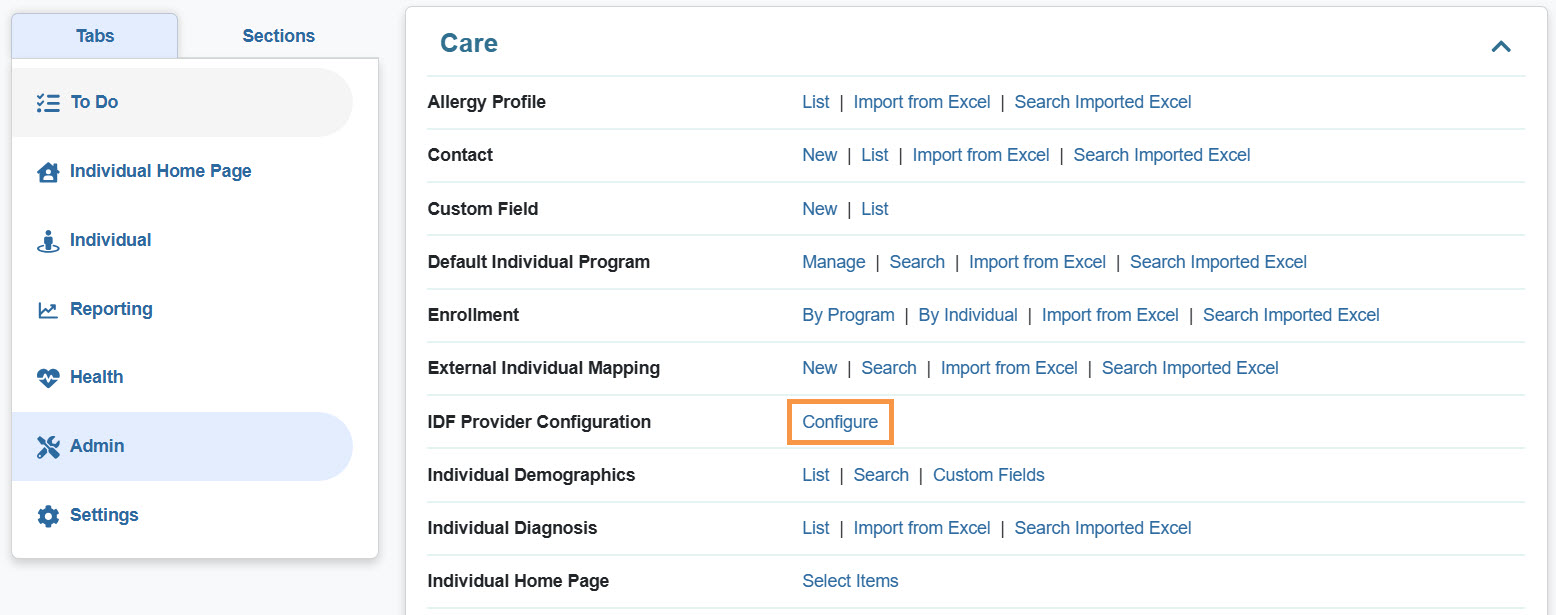Open the Allergy Profile List link
The image size is (1556, 615).
point(815,102)
